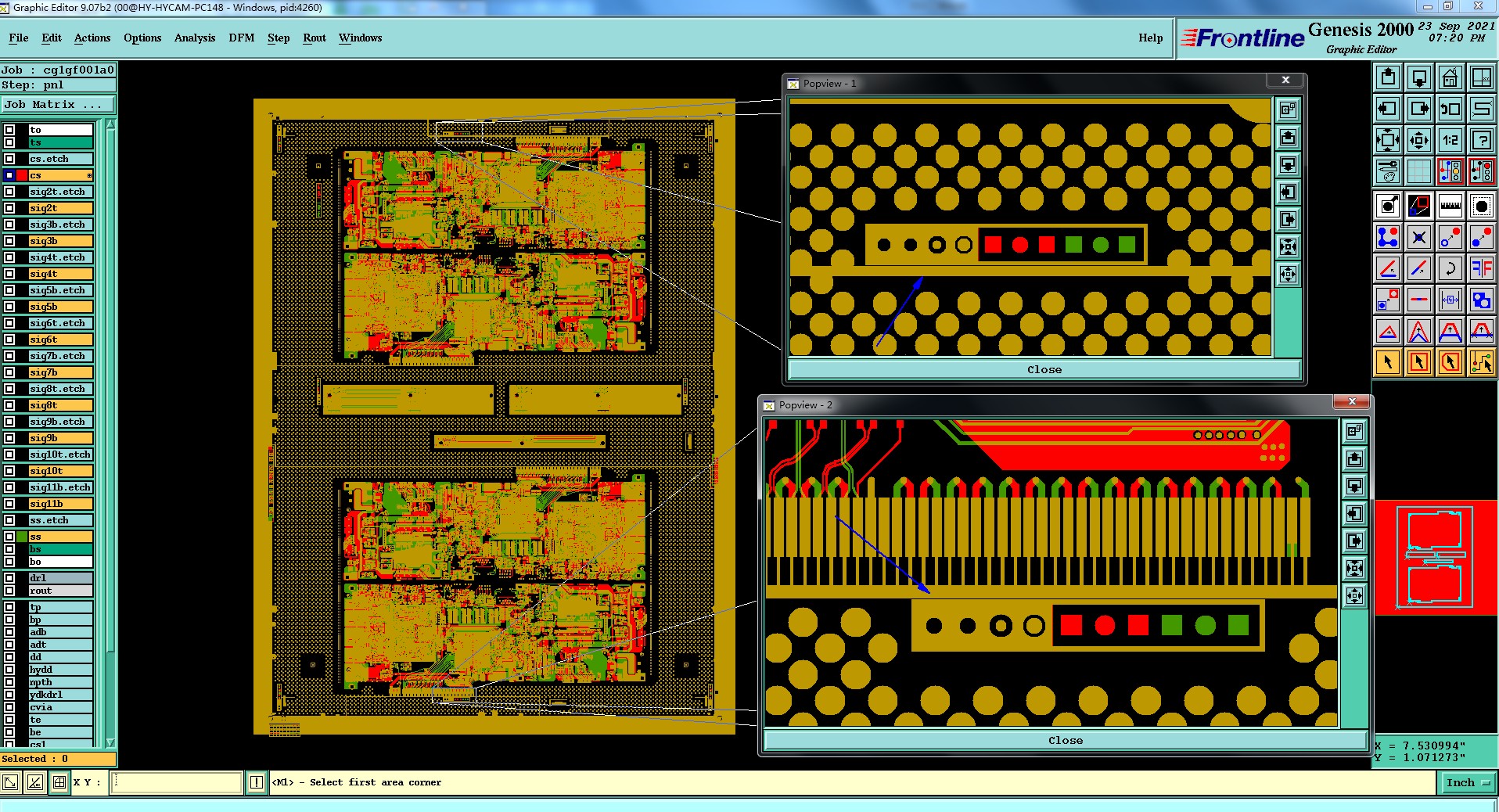1499x812 pixels.
Task: Click the red panel overview thumbnail
Action: (x=1436, y=557)
